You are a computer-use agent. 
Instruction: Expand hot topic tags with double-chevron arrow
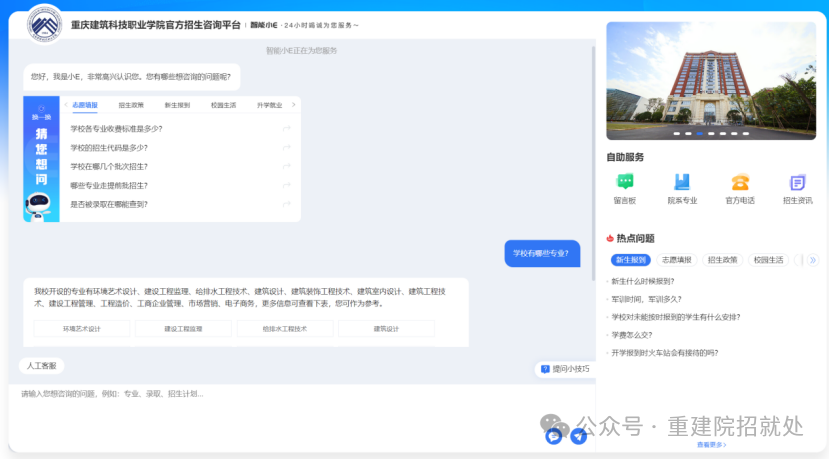(x=812, y=260)
